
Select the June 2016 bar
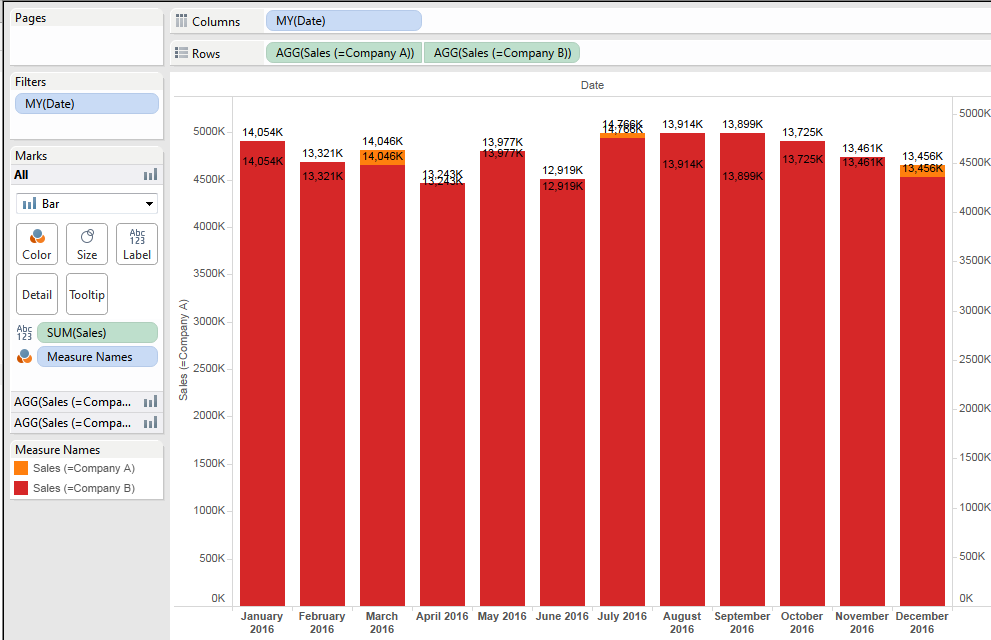562,393
